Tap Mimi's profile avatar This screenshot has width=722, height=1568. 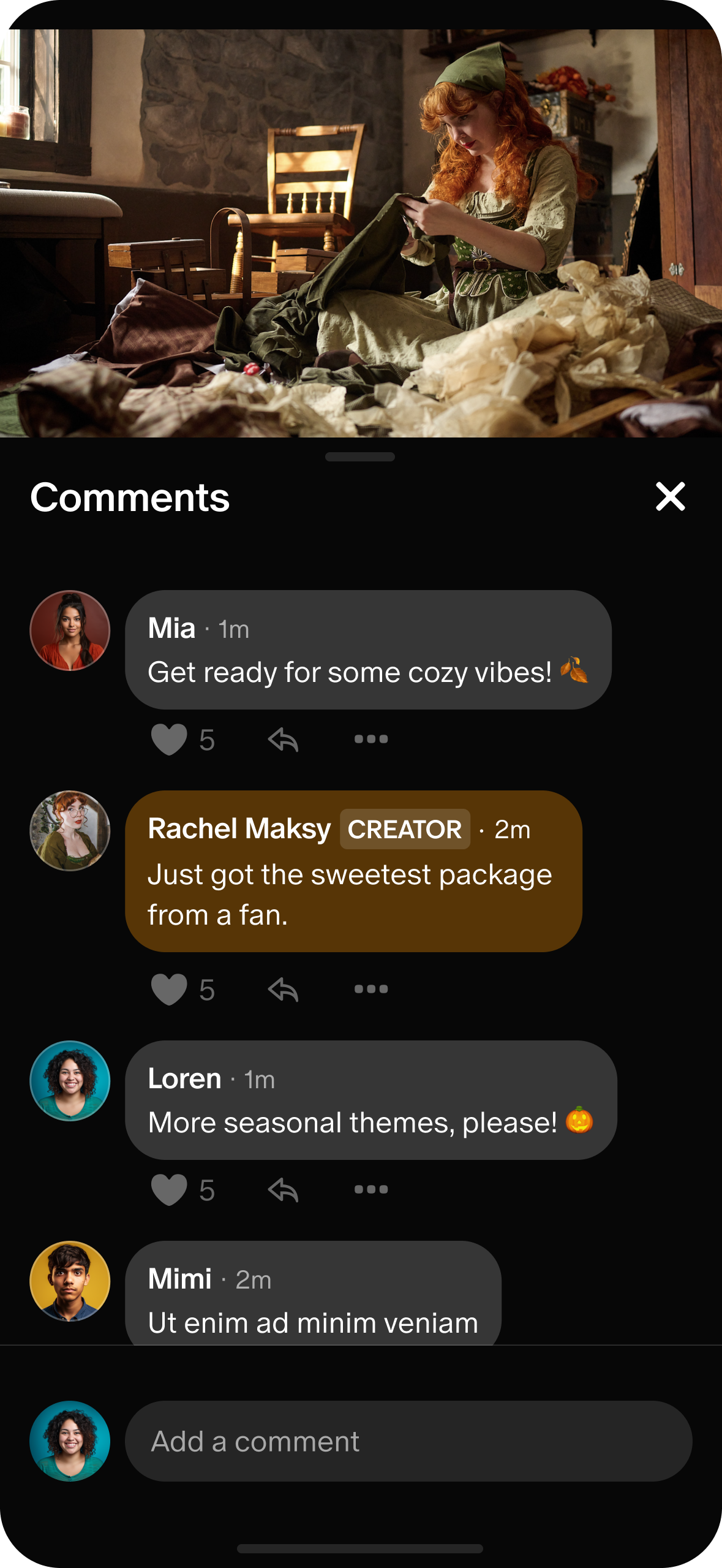pos(70,1281)
